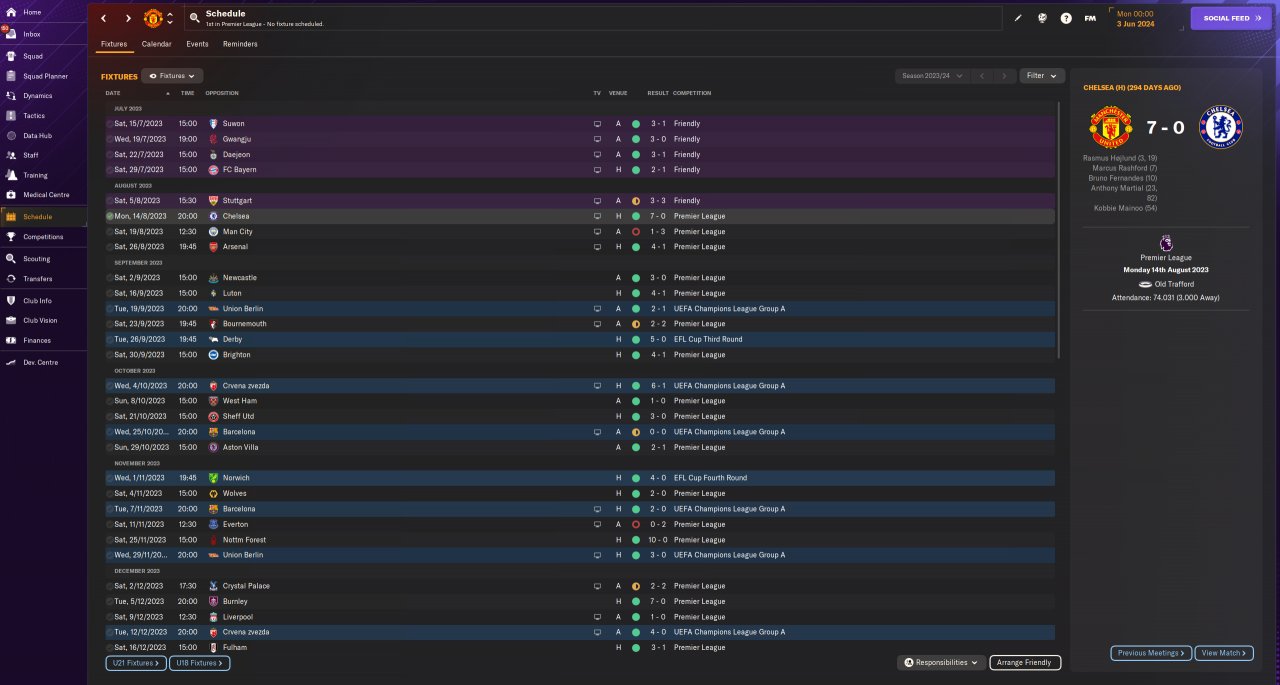Click the fixtures list scrollbar

tap(1059, 230)
